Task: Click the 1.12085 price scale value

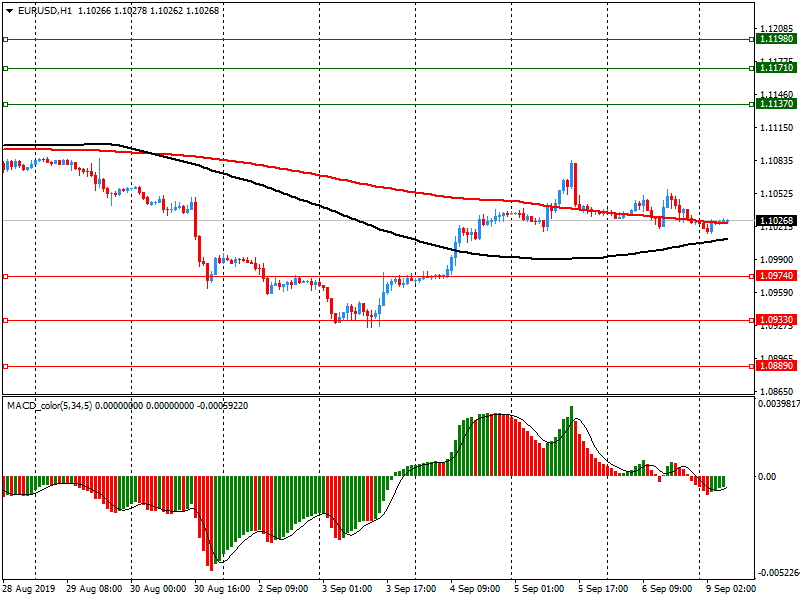Action: [777, 29]
